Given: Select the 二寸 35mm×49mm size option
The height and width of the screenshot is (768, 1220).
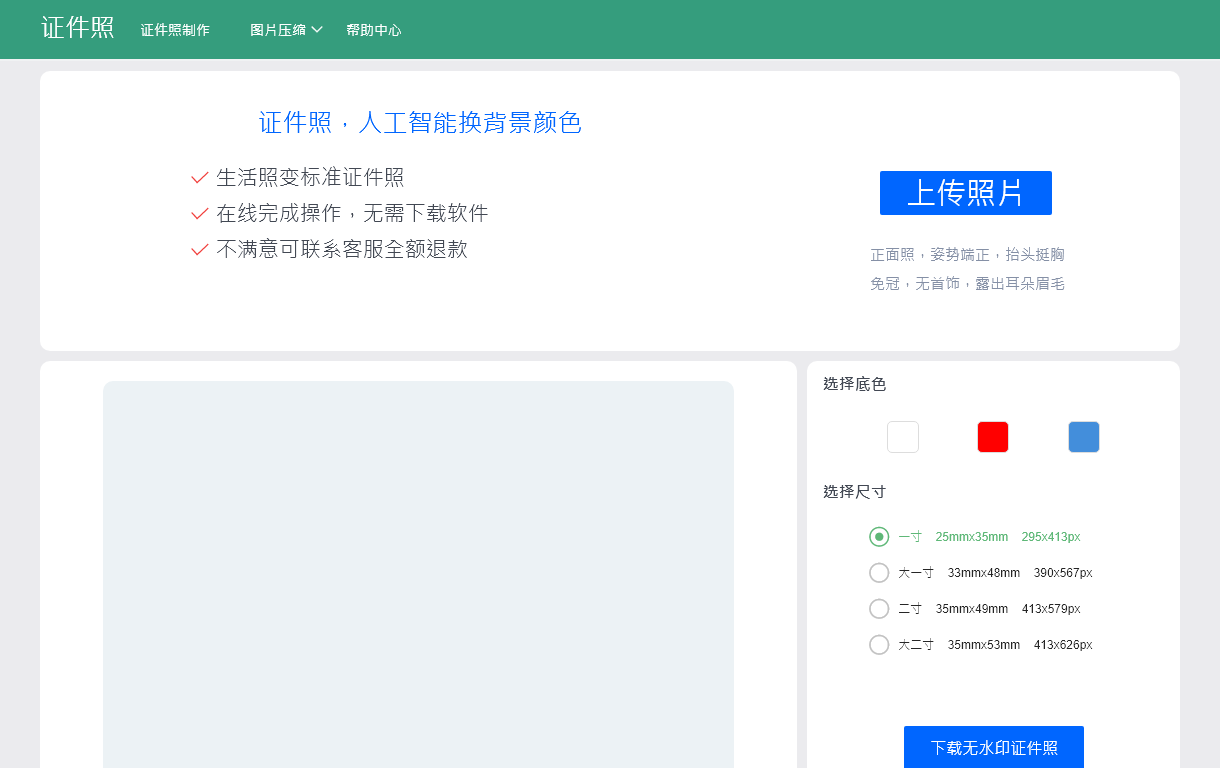Looking at the screenshot, I should (879, 608).
